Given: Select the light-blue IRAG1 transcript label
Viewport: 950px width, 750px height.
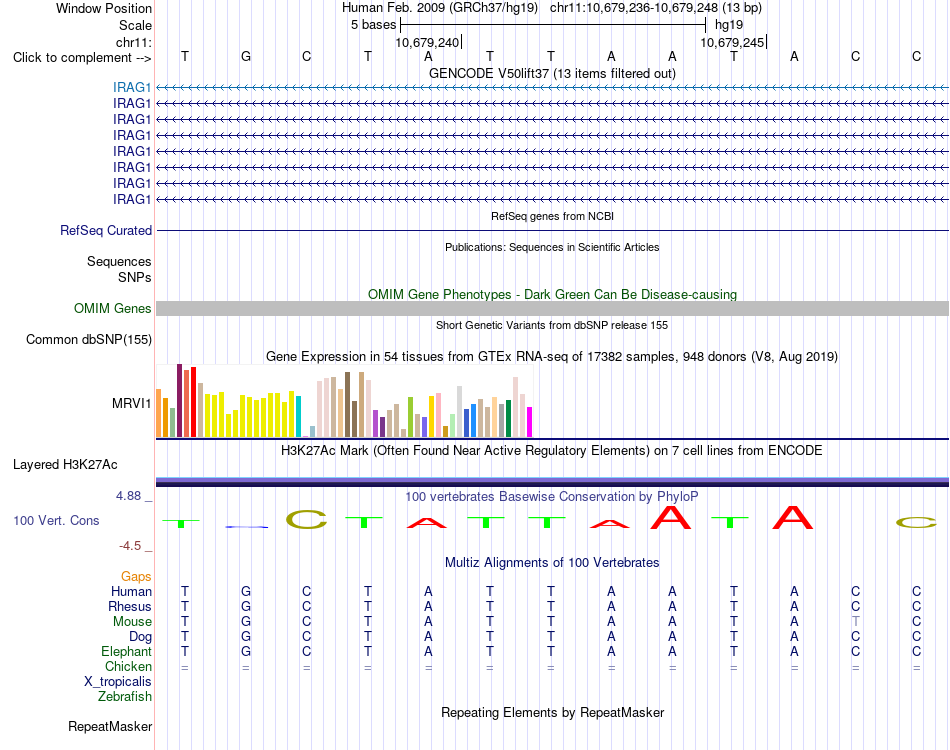Looking at the screenshot, I should tap(131, 88).
